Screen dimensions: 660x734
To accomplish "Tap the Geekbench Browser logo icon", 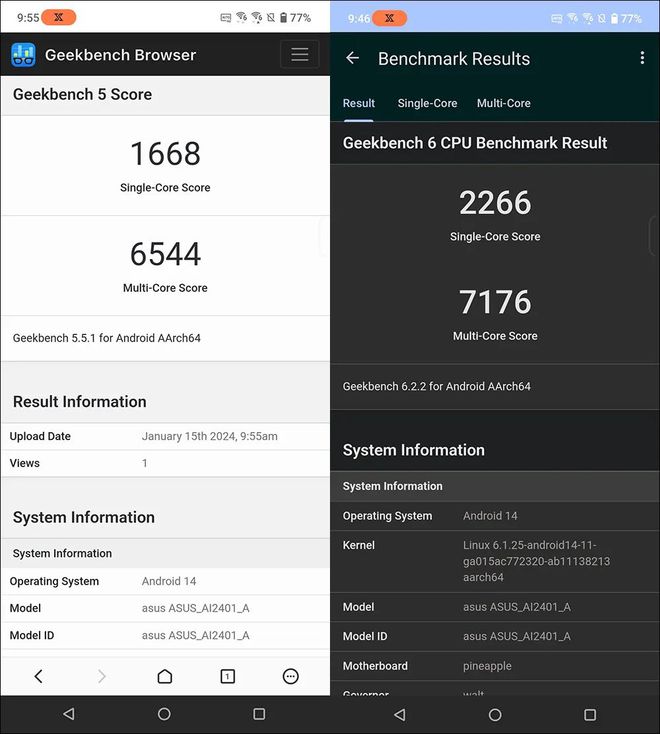I will [x=23, y=55].
